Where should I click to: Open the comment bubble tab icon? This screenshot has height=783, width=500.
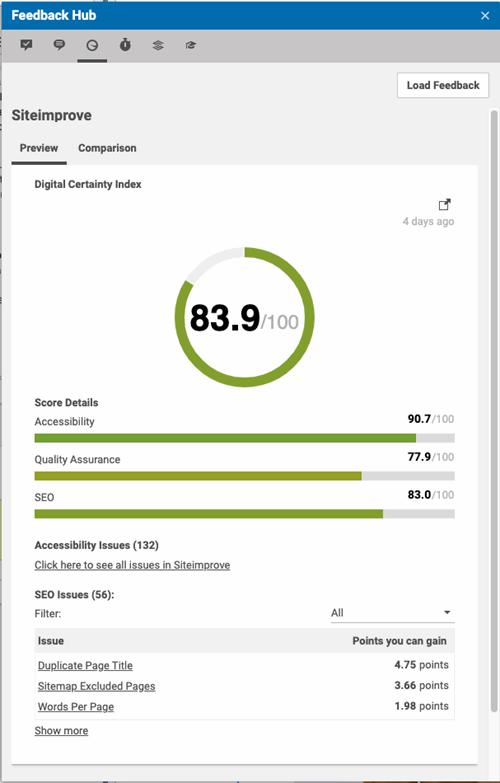point(59,45)
